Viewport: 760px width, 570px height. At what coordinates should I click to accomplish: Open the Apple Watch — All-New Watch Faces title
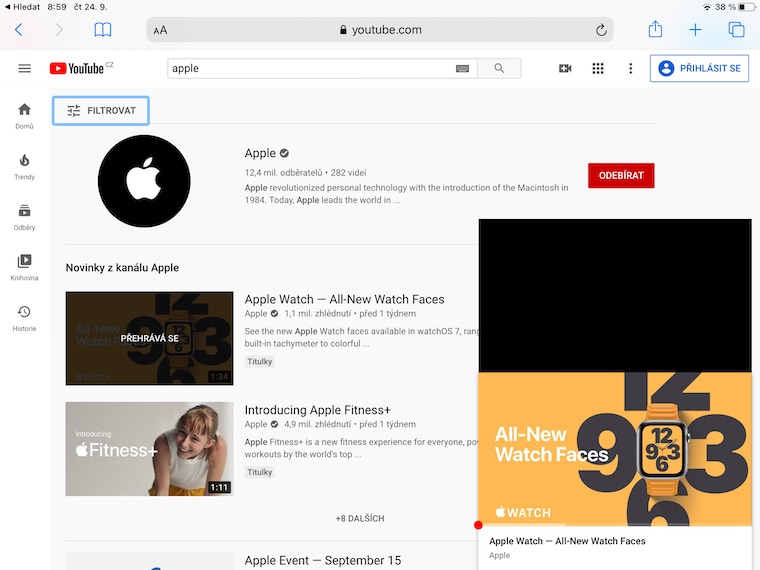click(345, 299)
